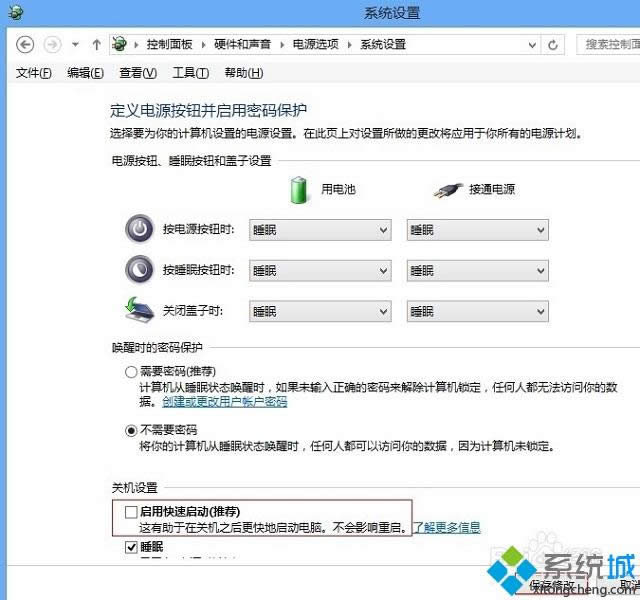Click the Forward navigation arrow
Image resolution: width=640 pixels, height=600 pixels.
(52, 44)
